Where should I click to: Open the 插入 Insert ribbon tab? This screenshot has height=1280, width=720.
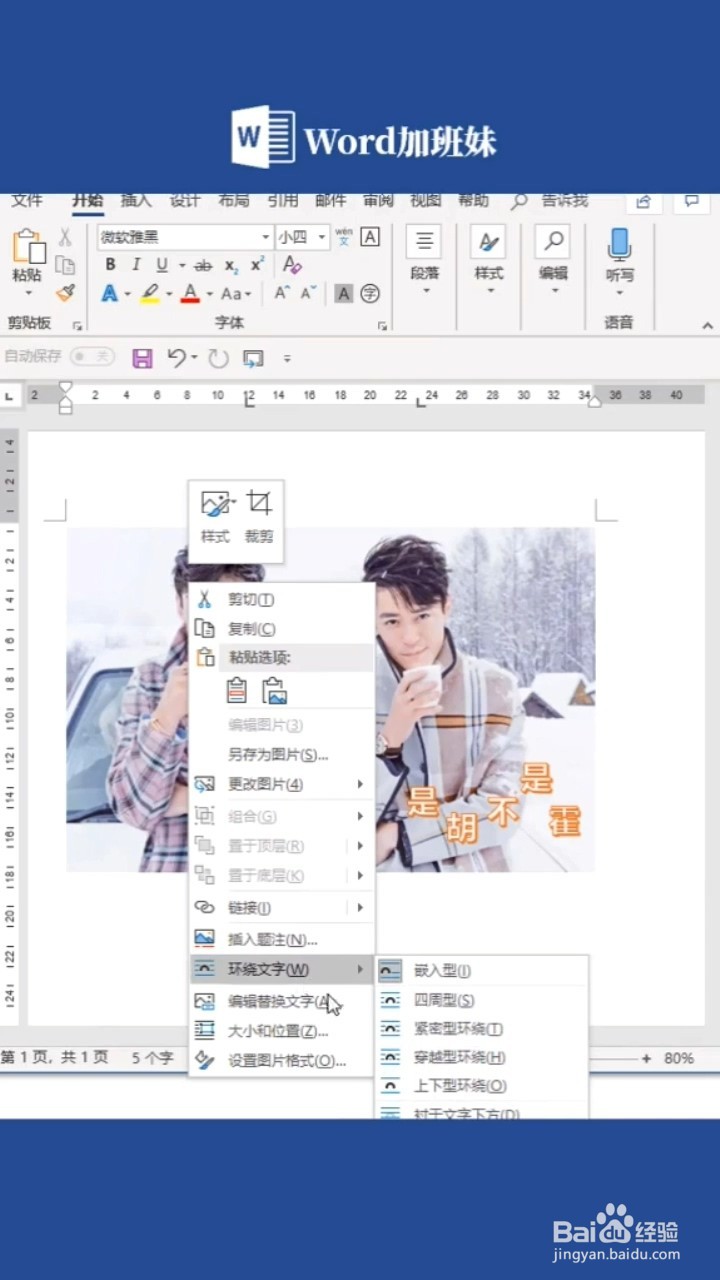(136, 200)
